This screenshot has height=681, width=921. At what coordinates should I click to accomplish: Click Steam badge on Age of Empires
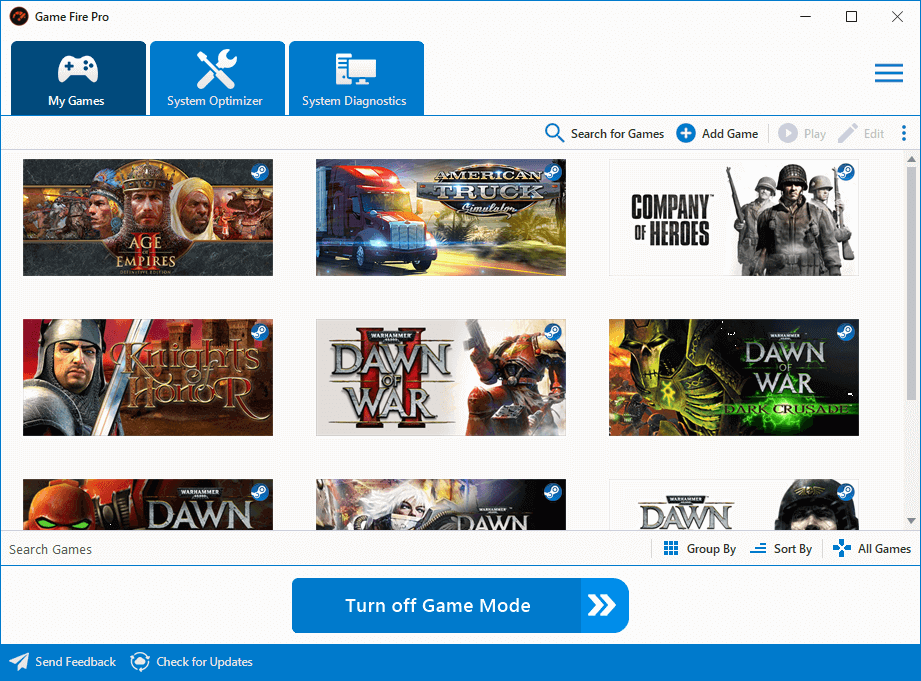point(259,172)
